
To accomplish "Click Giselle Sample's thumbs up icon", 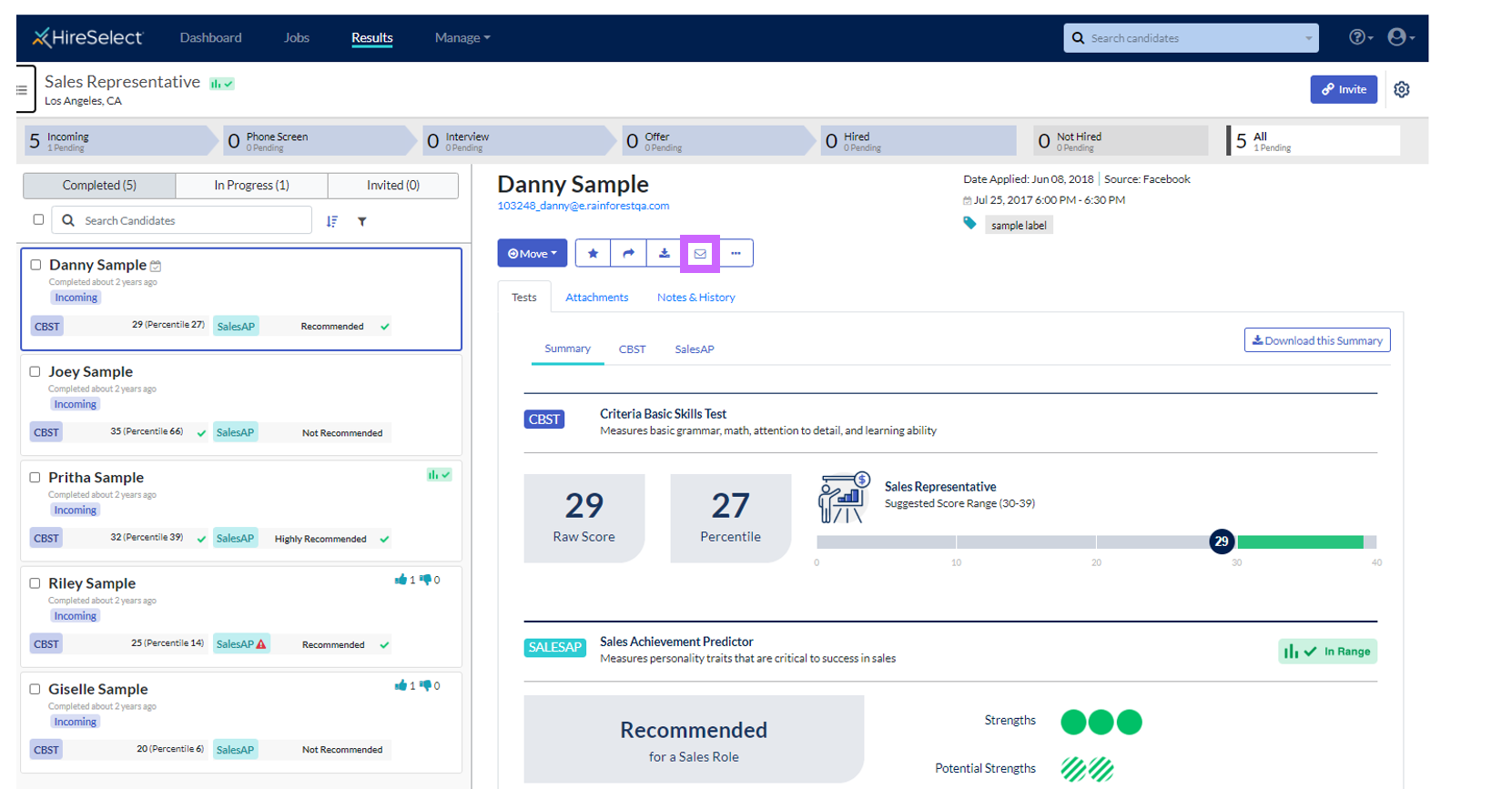I will (x=401, y=685).
